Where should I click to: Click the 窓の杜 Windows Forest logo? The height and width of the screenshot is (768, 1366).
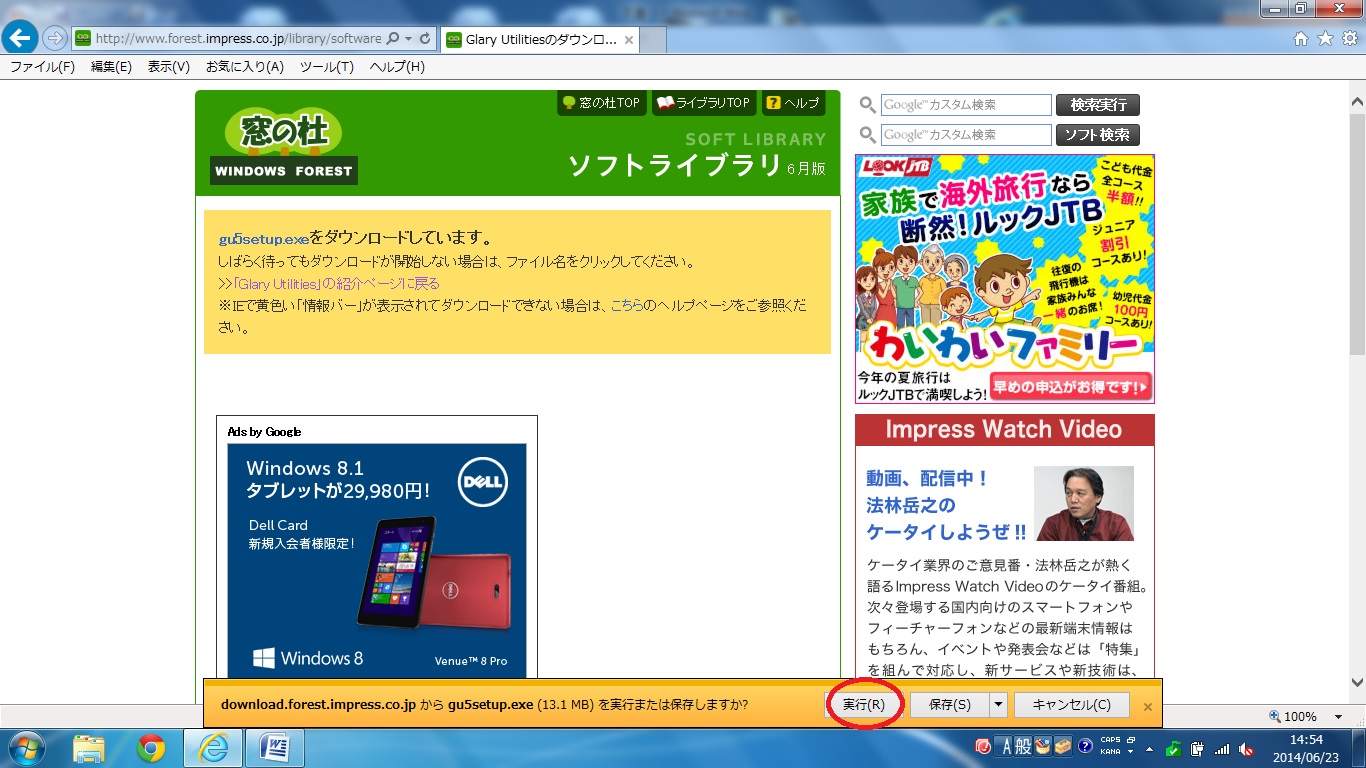click(x=284, y=145)
